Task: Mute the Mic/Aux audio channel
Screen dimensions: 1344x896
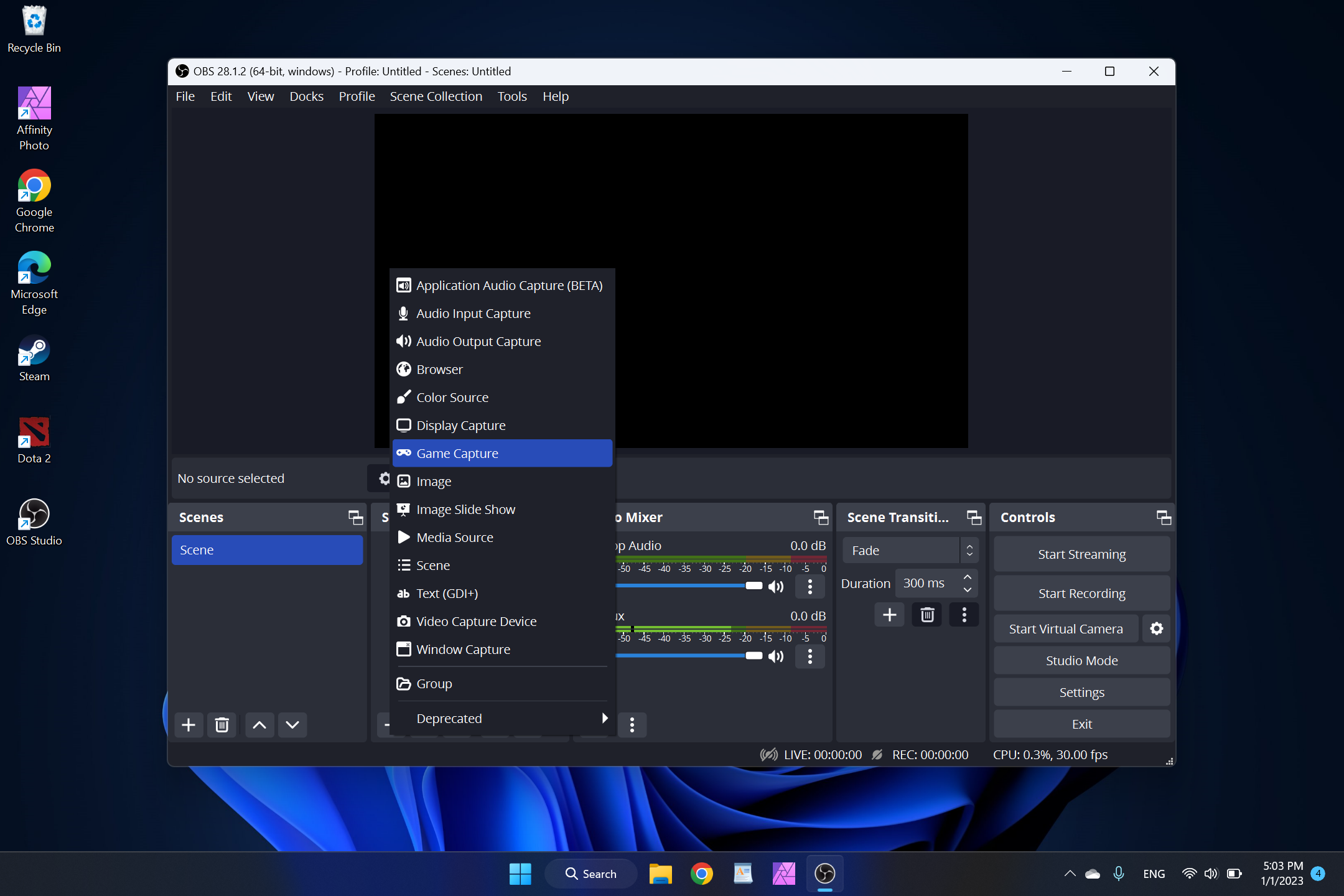Action: 776,656
